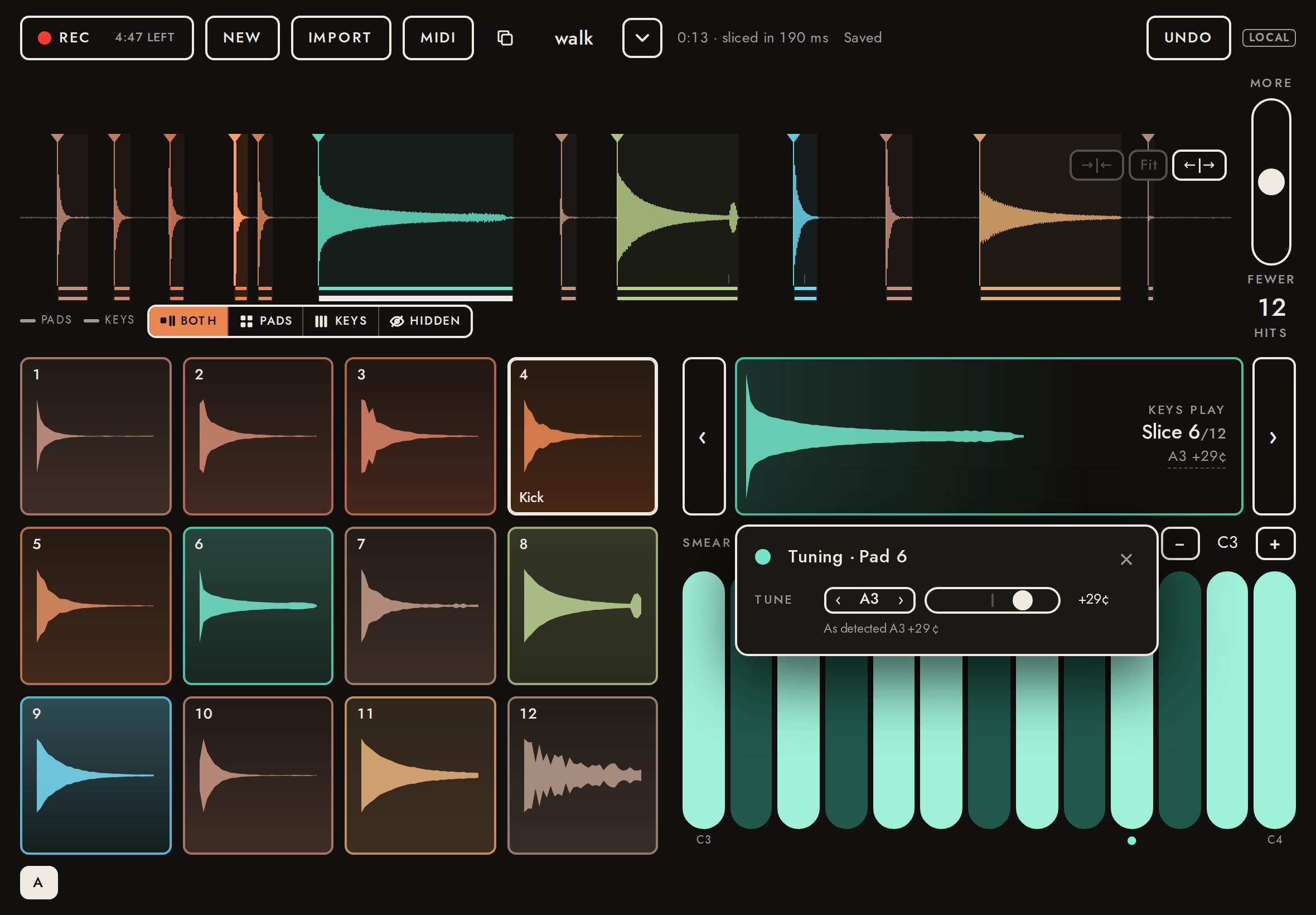This screenshot has width=1316, height=915.
Task: Adjust the fine tune cents slider knob
Action: tap(1023, 600)
